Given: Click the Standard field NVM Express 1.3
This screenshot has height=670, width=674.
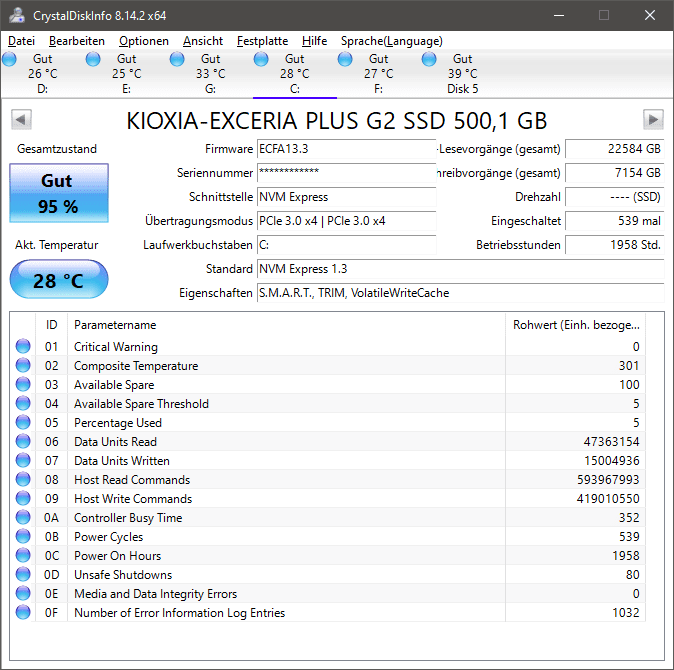Looking at the screenshot, I should (460, 269).
